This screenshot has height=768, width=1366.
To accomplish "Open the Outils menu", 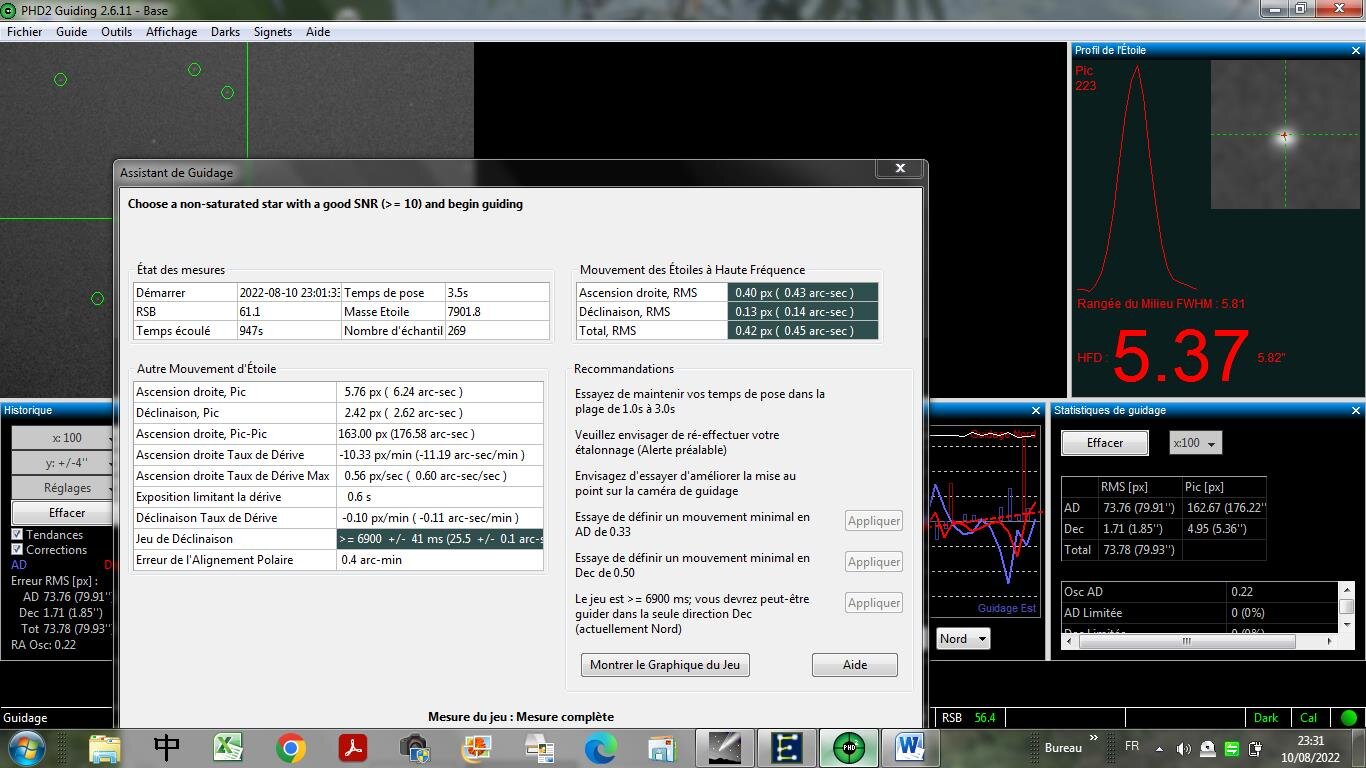I will pyautogui.click(x=117, y=32).
